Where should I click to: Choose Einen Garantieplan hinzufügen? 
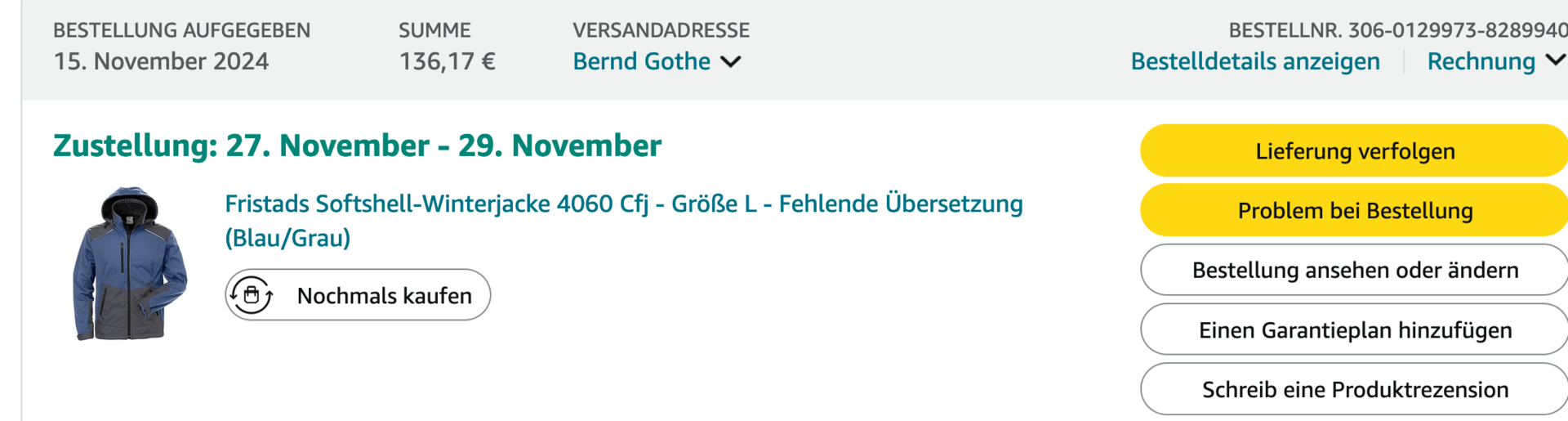pyautogui.click(x=1355, y=330)
